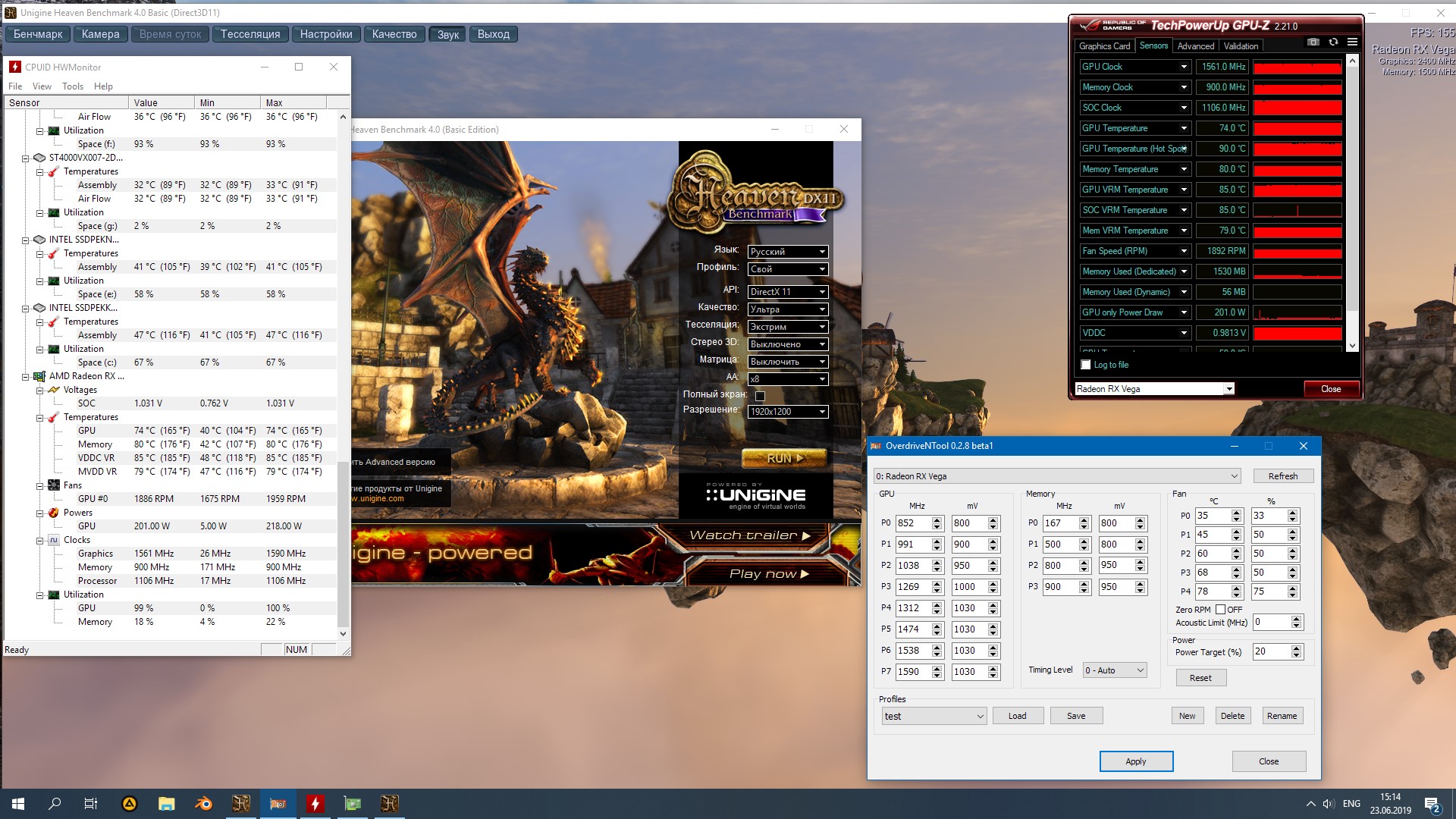
Task: Increase the Power Target stepper value
Action: click(x=1297, y=648)
